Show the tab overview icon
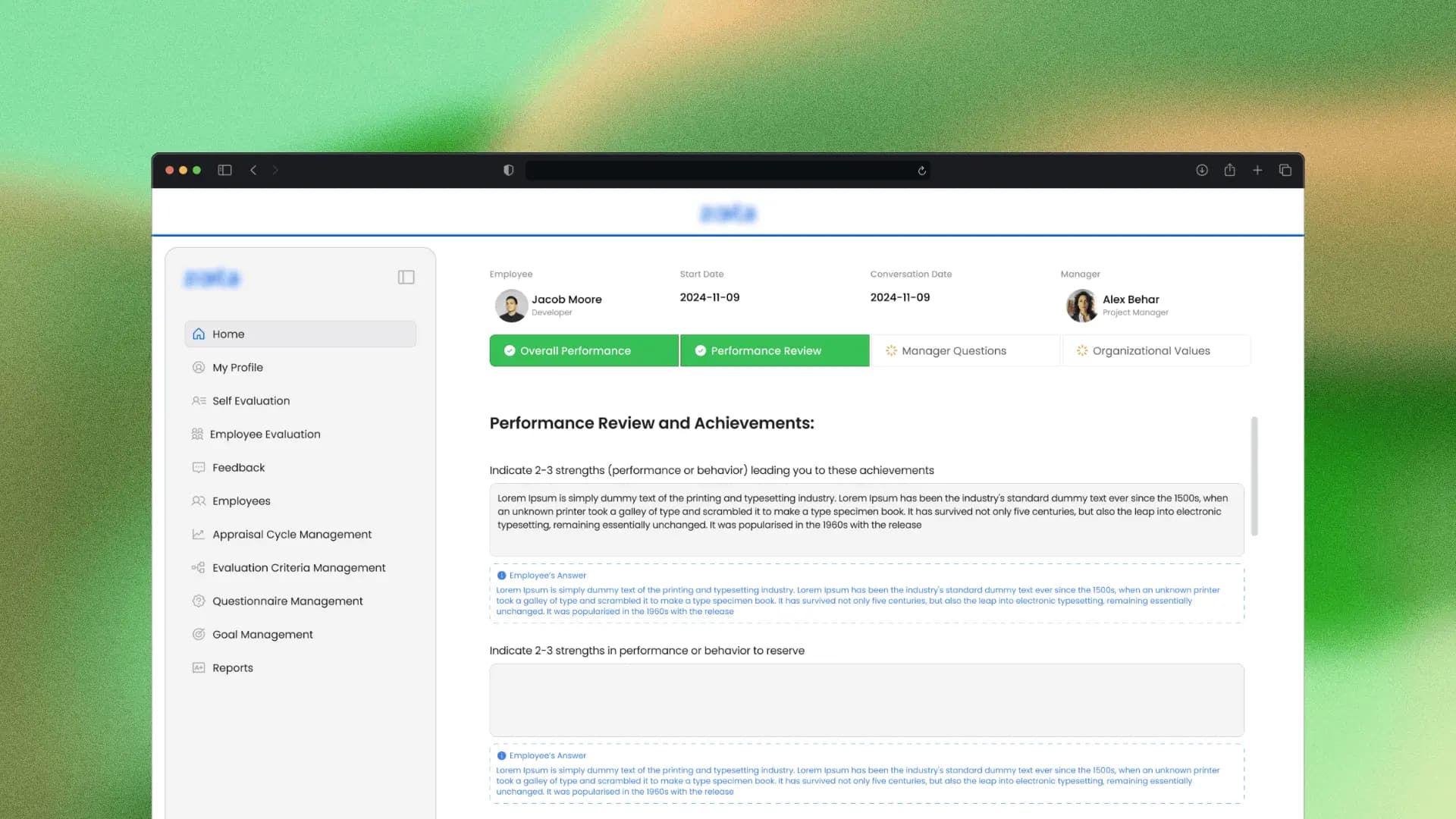Viewport: 1456px width, 819px height. tap(1285, 170)
